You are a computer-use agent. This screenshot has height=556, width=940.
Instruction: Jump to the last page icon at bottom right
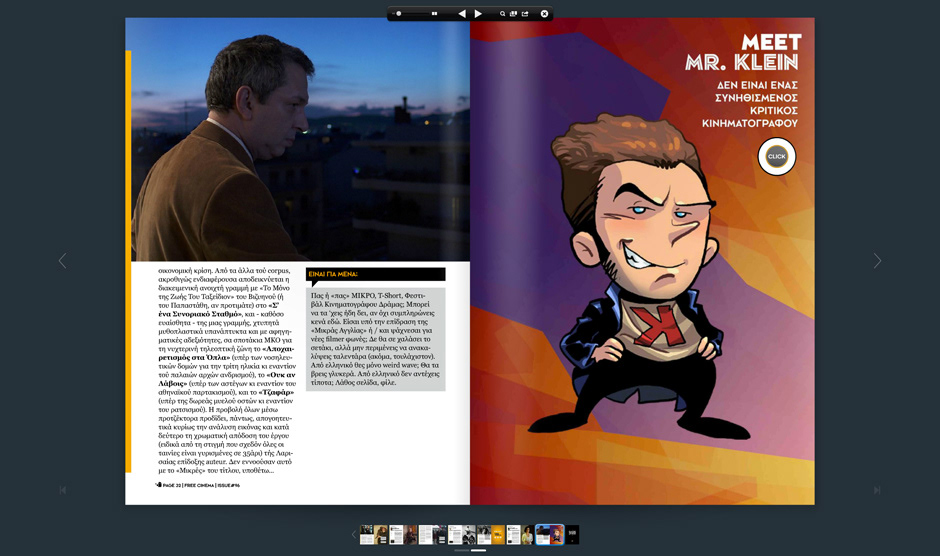(877, 490)
